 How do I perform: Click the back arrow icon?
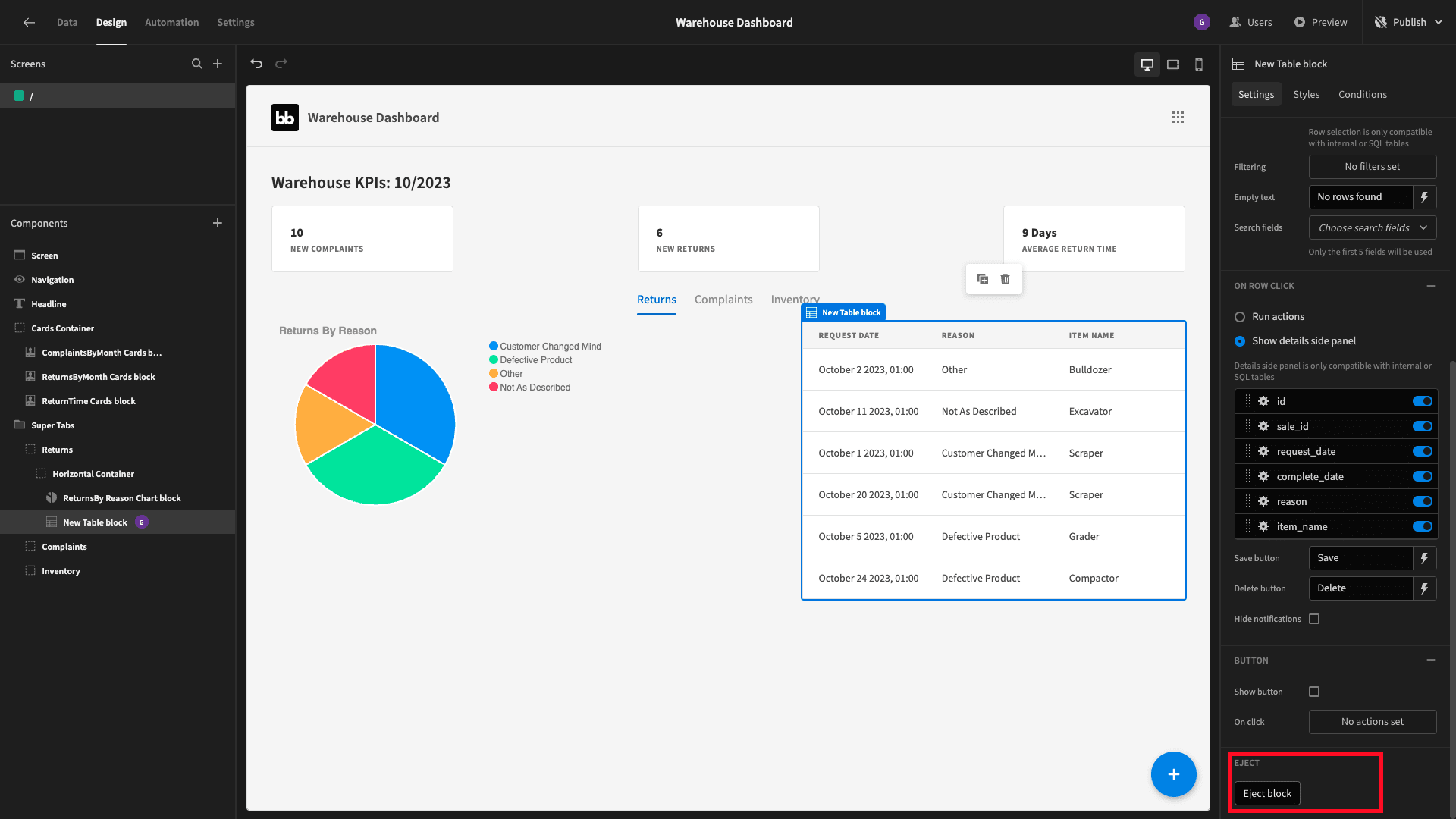coord(29,23)
